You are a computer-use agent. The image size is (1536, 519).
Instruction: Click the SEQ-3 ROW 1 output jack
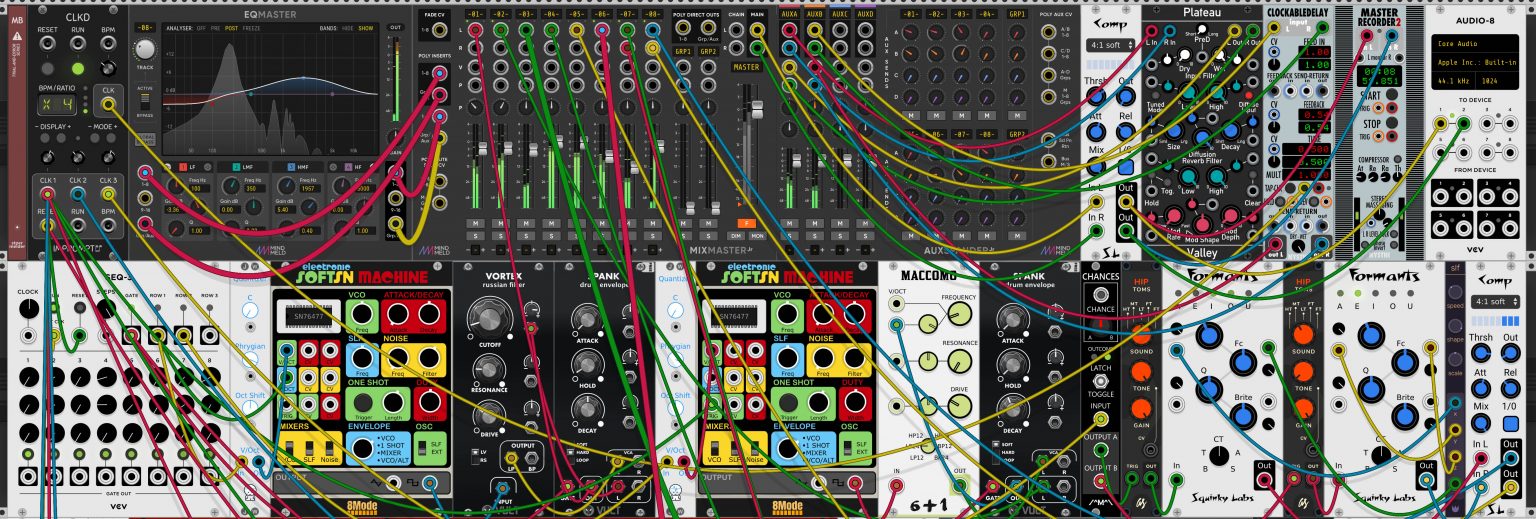[157, 335]
